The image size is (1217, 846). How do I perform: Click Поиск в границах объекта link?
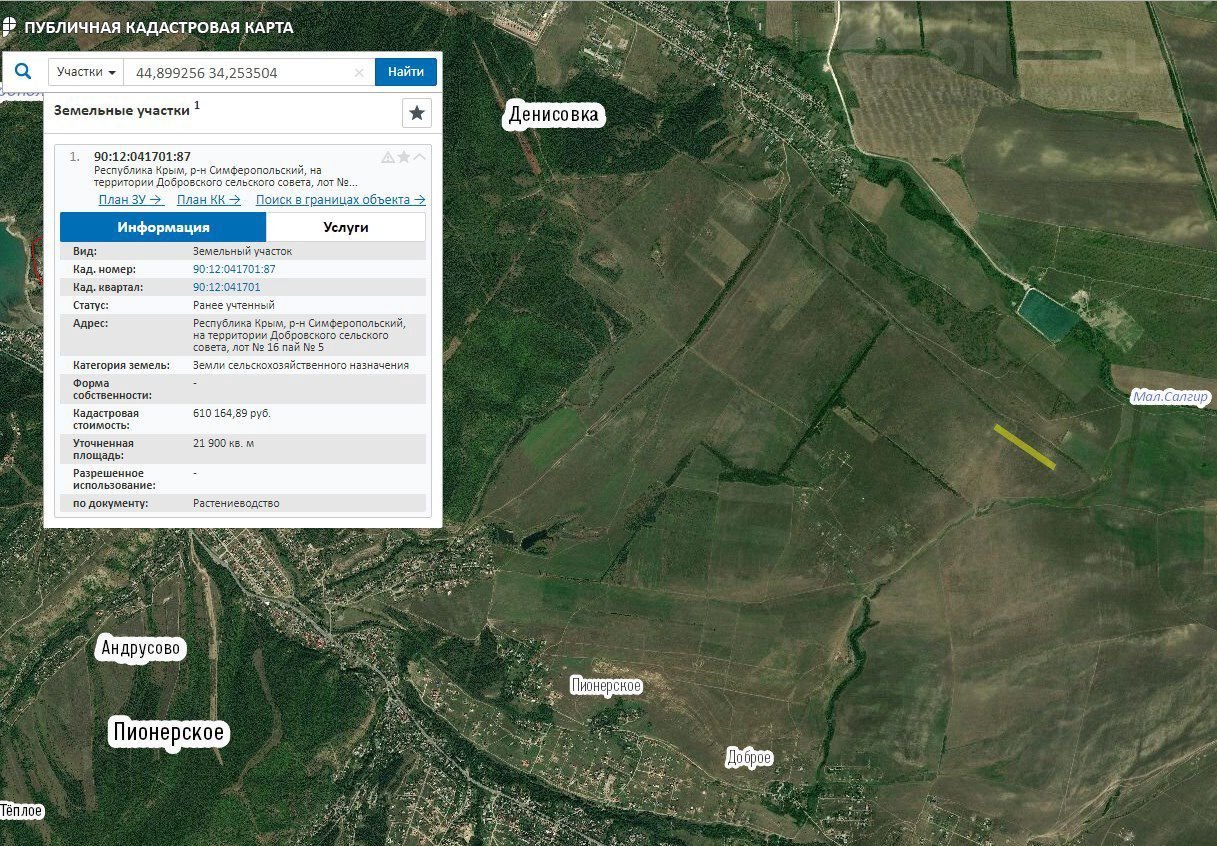(x=340, y=200)
